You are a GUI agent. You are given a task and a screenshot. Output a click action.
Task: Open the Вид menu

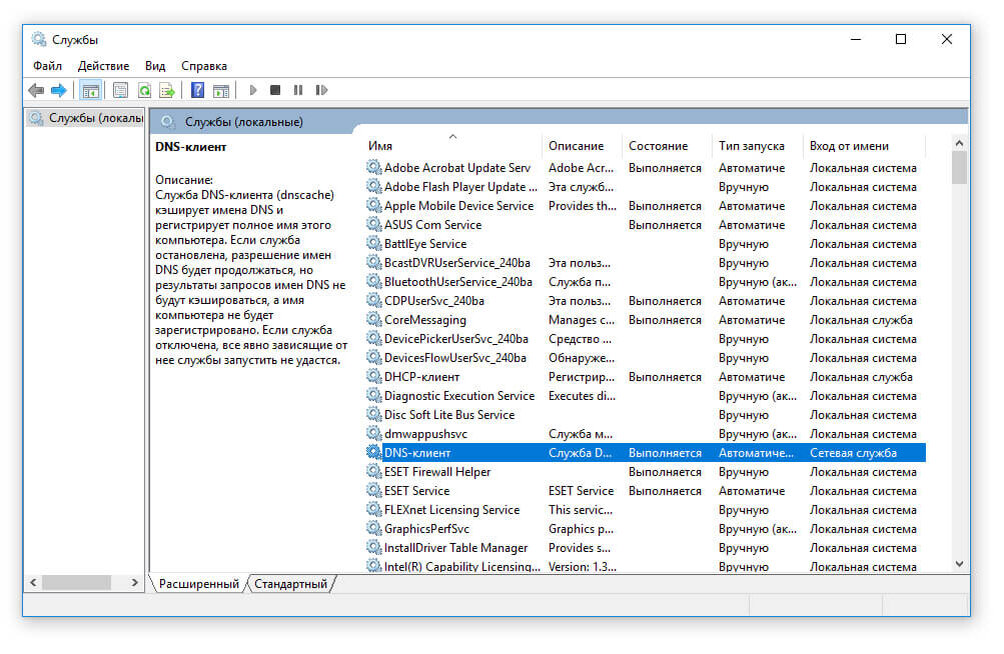[155, 66]
